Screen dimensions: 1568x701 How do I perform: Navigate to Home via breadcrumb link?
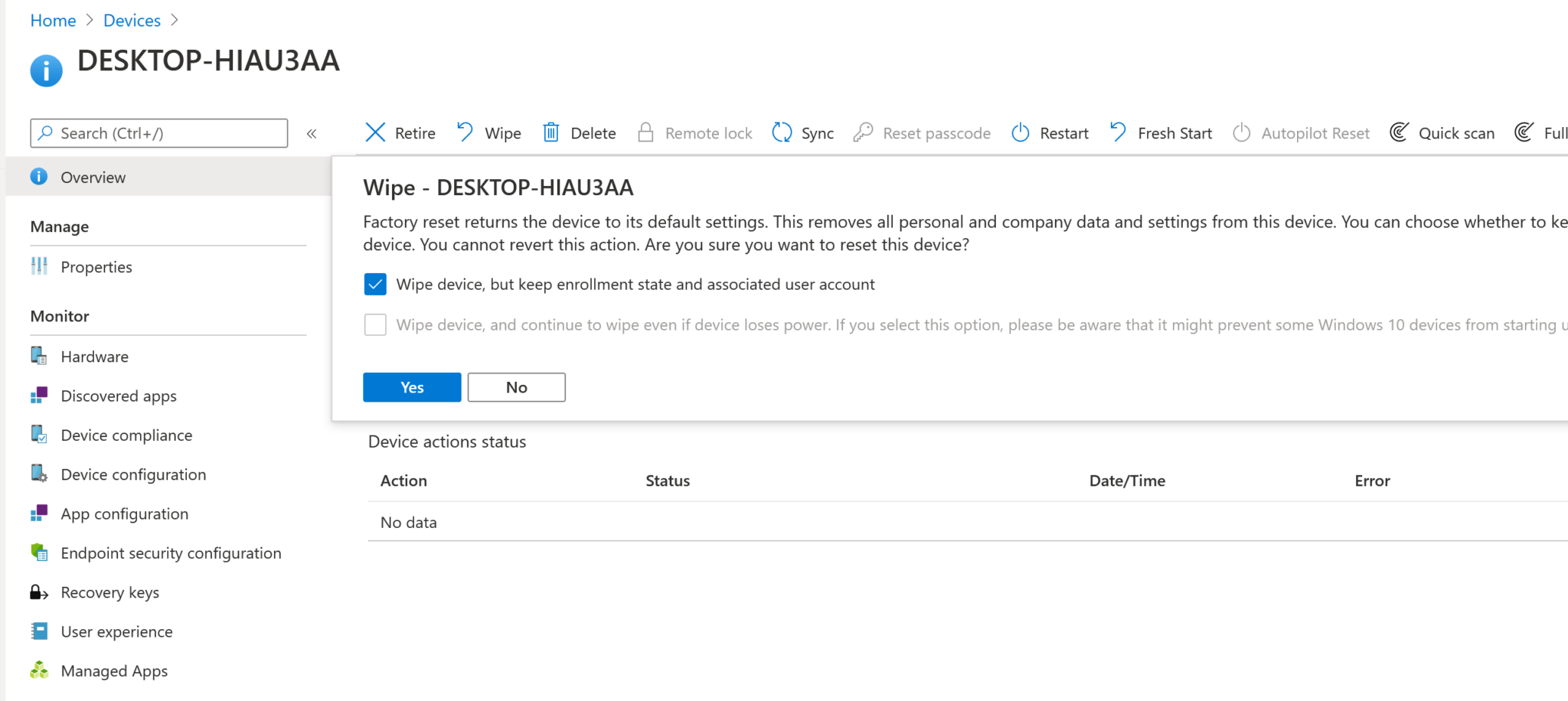53,20
